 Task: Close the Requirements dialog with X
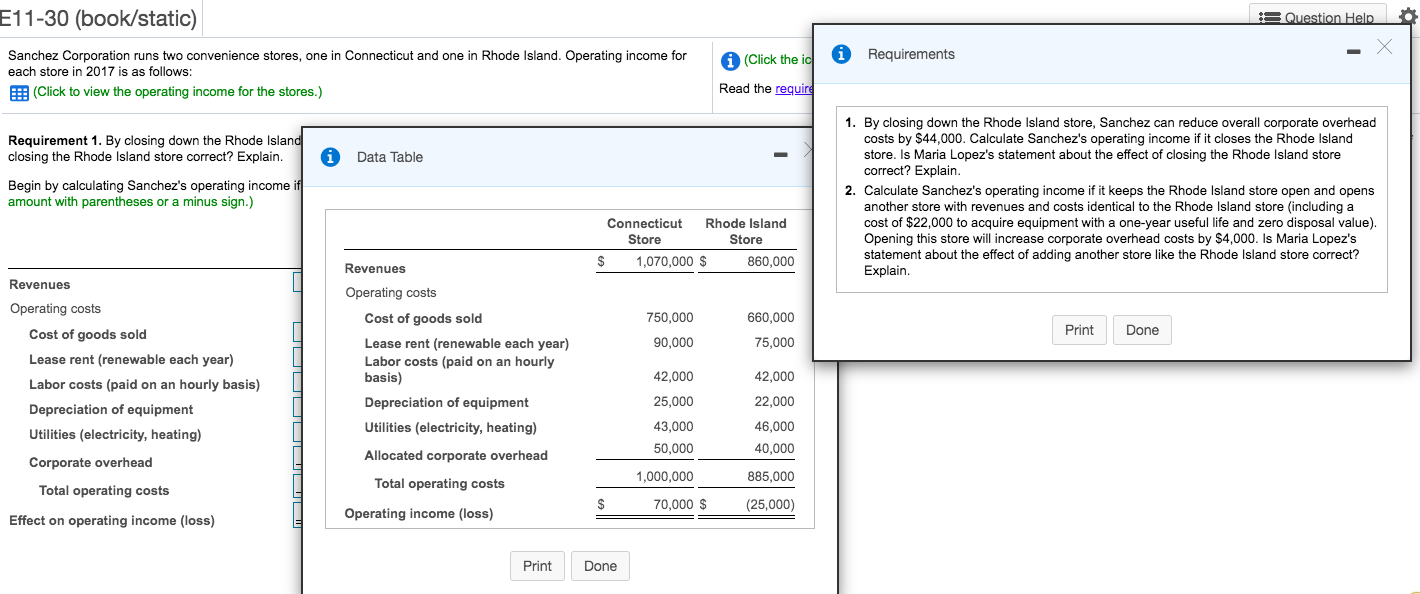(1384, 47)
